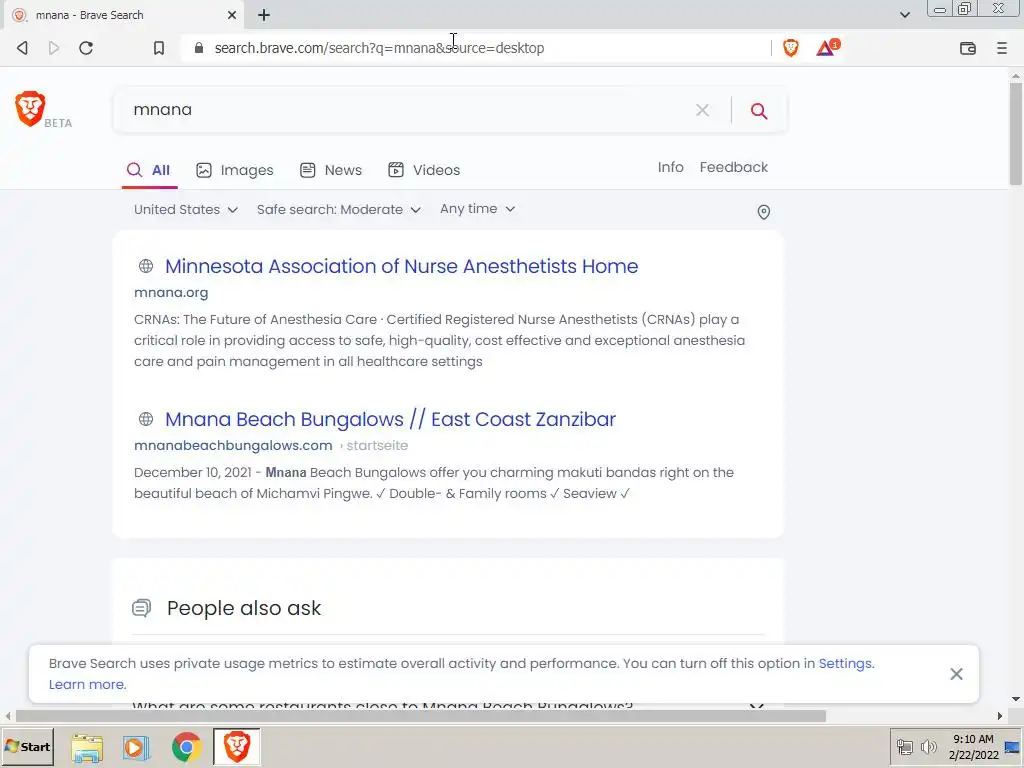Viewport: 1024px width, 768px height.
Task: Expand the Safe search: Moderate dropdown
Action: coord(338,210)
